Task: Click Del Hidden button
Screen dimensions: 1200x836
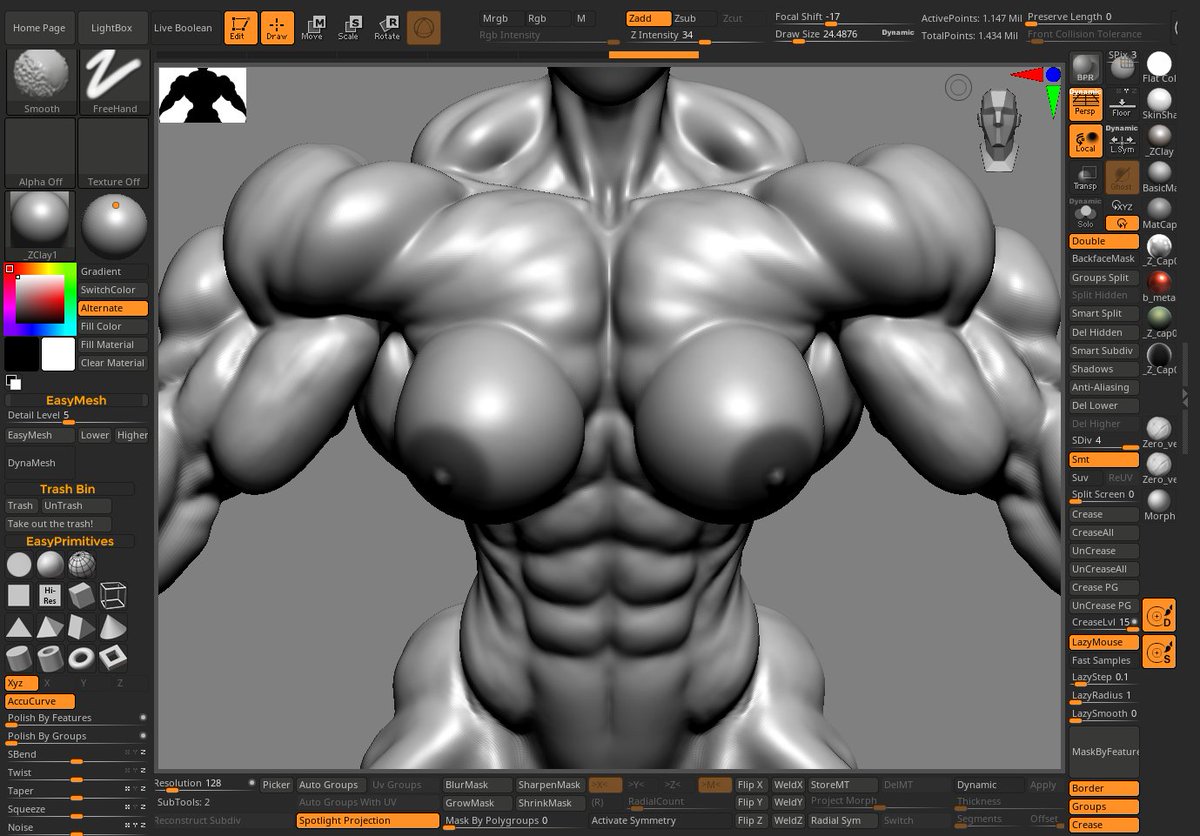Action: [x=1104, y=332]
